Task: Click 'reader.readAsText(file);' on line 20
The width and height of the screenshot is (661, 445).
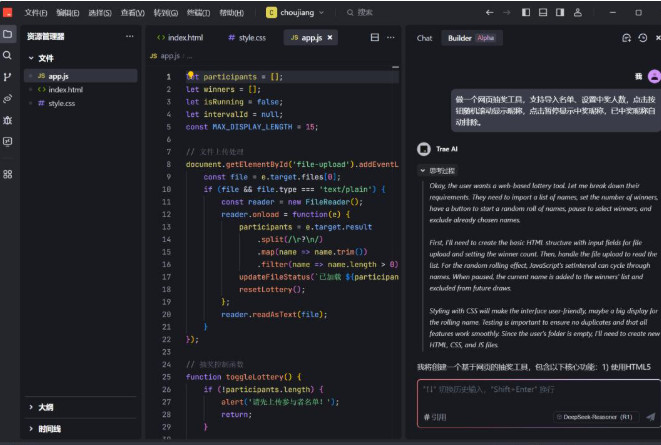Action: click(x=274, y=314)
